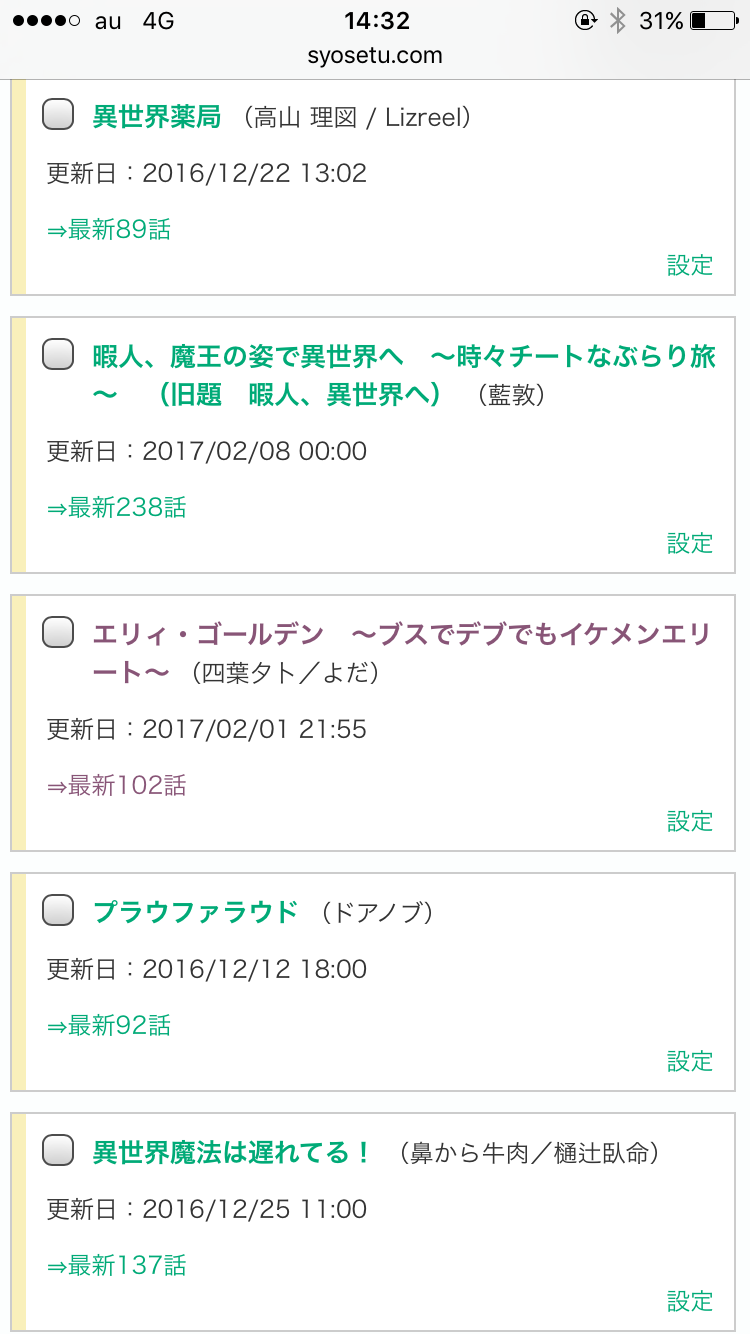This screenshot has width=750, height=1334.
Task: Open 設定 for プラウファラウド
Action: pos(690,1061)
